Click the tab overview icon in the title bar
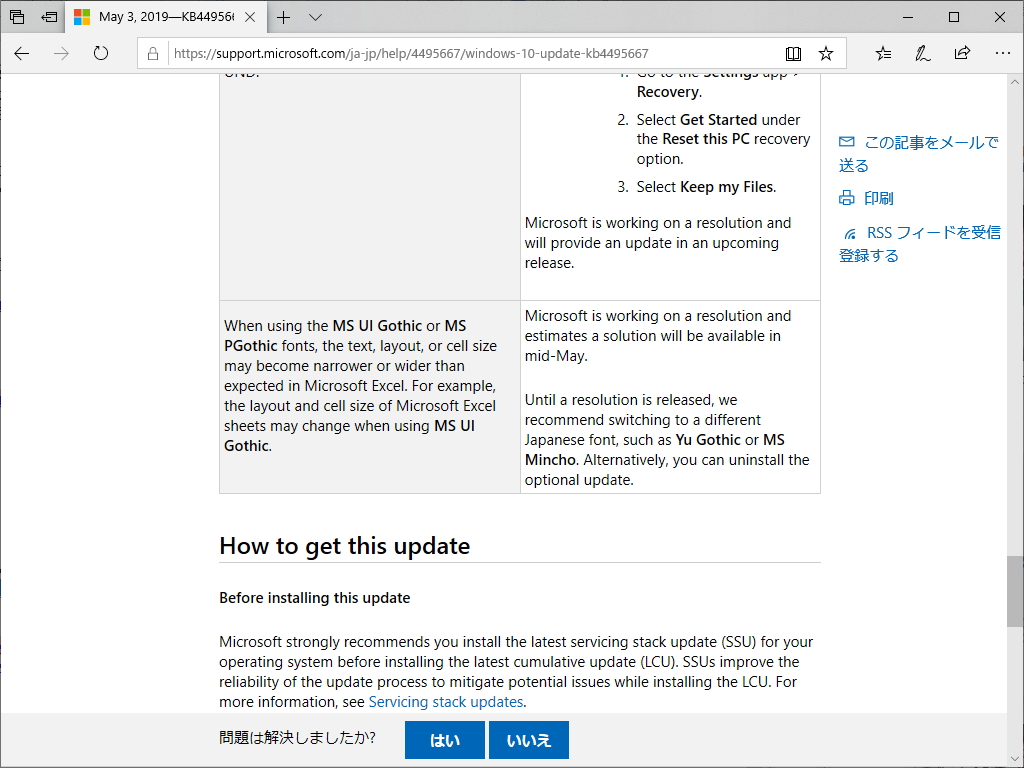Screen dimensions: 1024x768 click(17, 17)
